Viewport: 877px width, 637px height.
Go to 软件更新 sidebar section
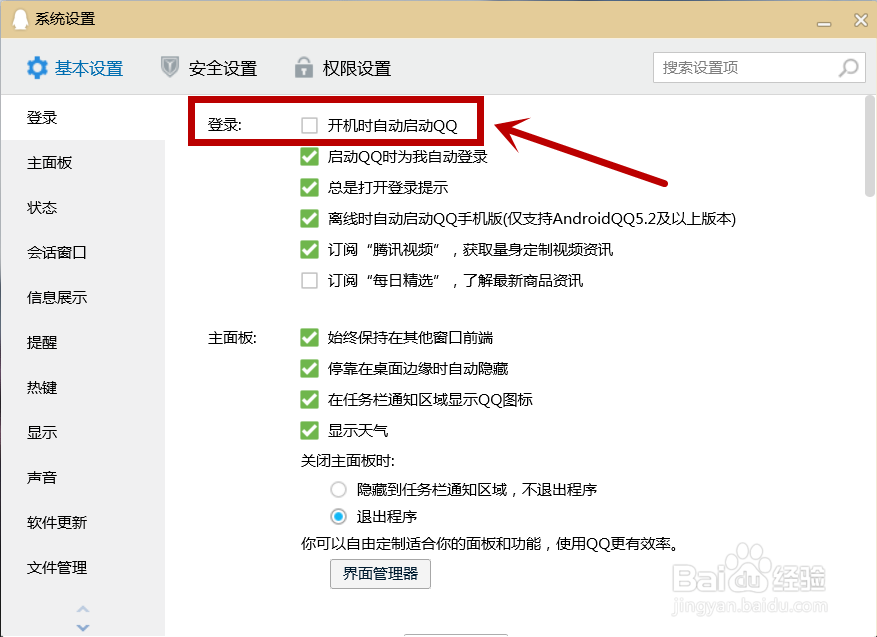pos(83,522)
